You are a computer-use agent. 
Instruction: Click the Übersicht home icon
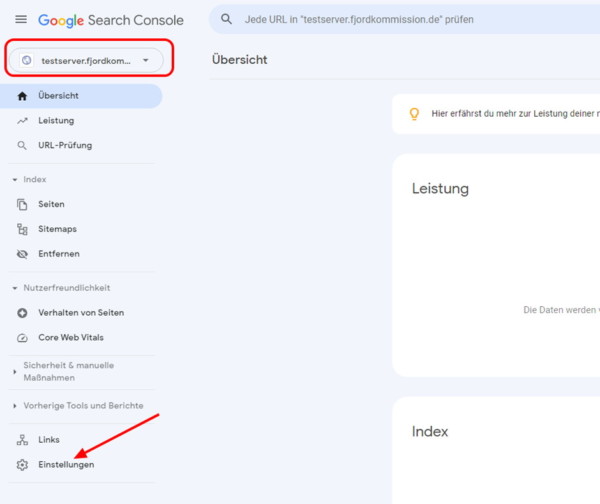point(22,96)
